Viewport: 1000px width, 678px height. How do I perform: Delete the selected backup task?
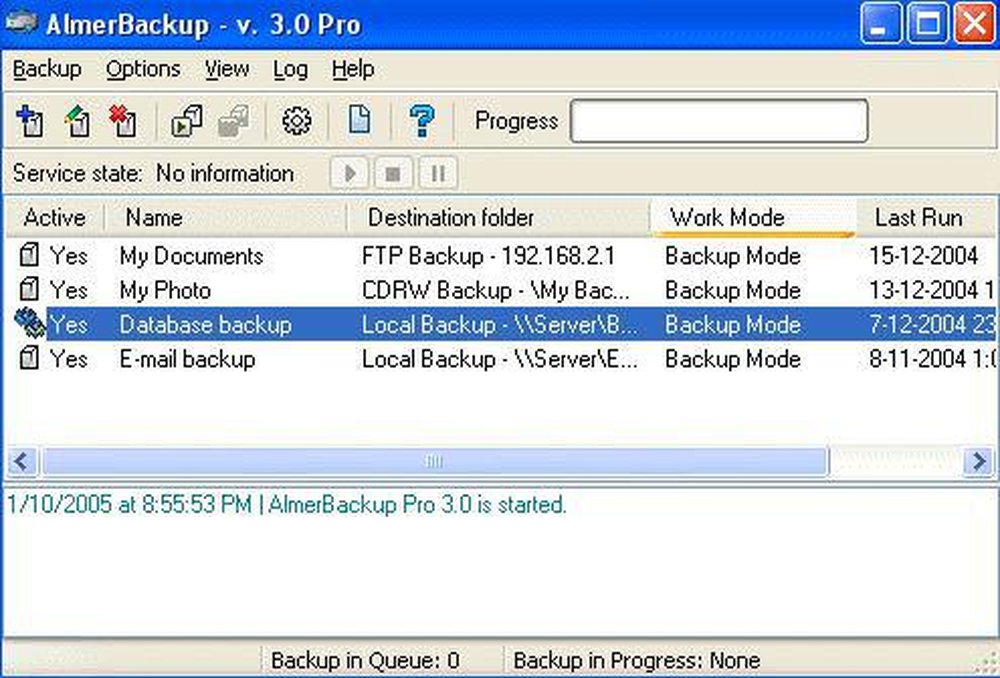point(122,120)
